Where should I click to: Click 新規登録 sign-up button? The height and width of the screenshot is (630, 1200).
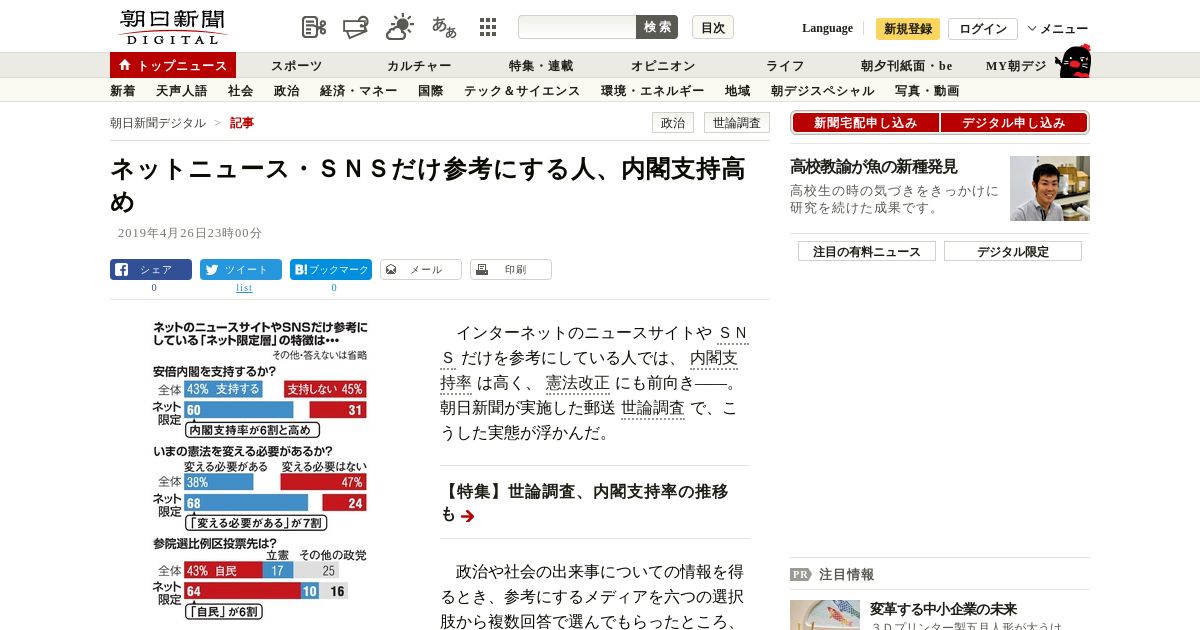point(908,28)
